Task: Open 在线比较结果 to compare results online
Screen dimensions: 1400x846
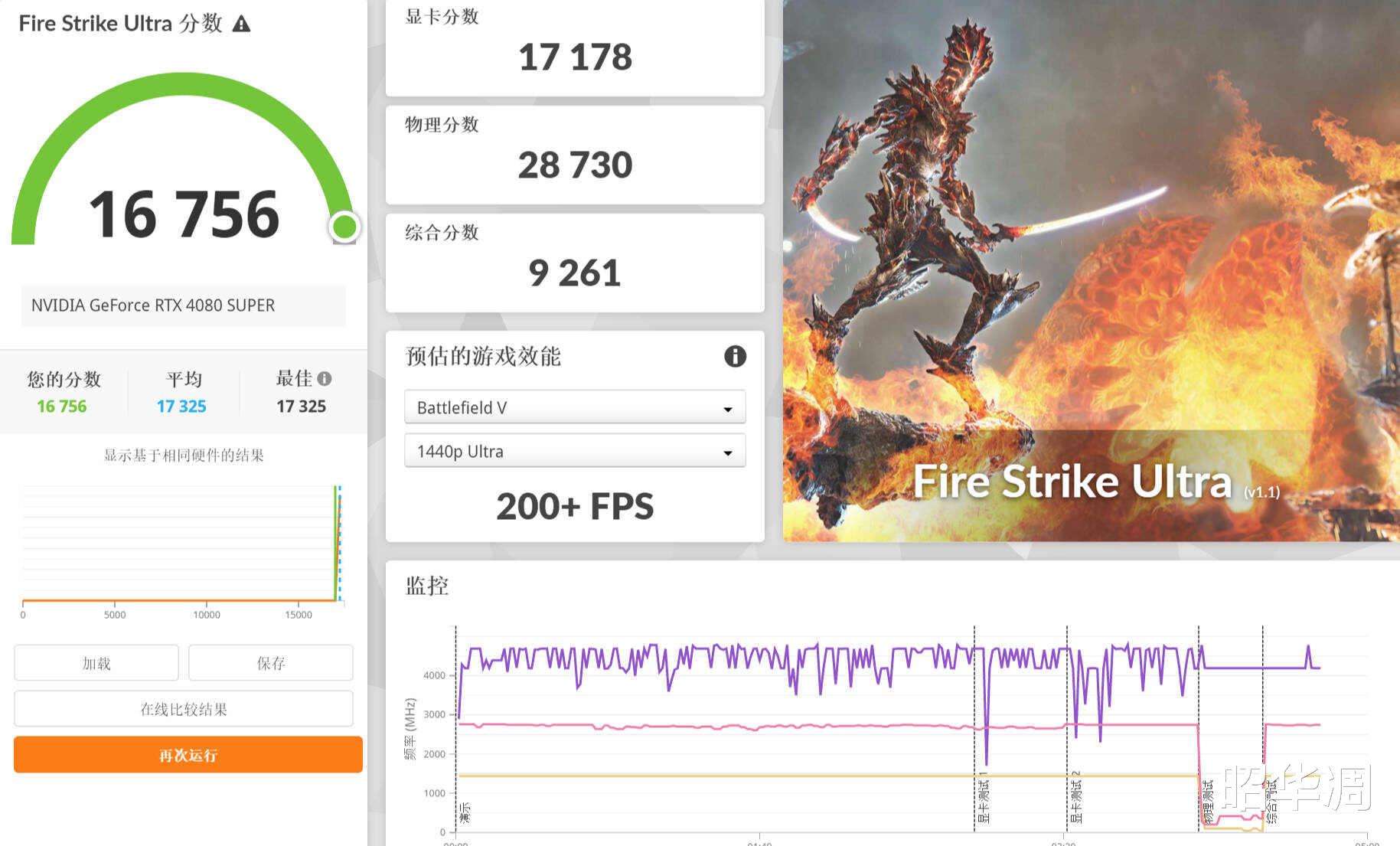Action: tap(184, 709)
